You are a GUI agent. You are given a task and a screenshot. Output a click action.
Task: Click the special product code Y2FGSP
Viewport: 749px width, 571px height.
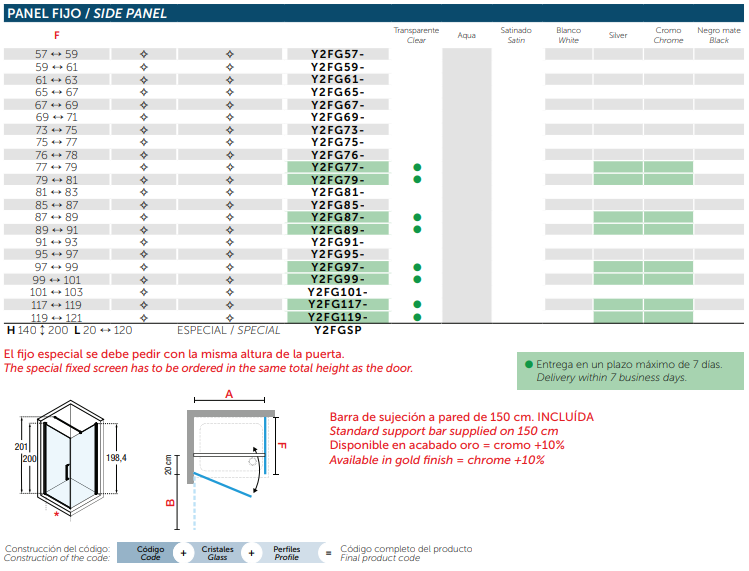tap(338, 329)
